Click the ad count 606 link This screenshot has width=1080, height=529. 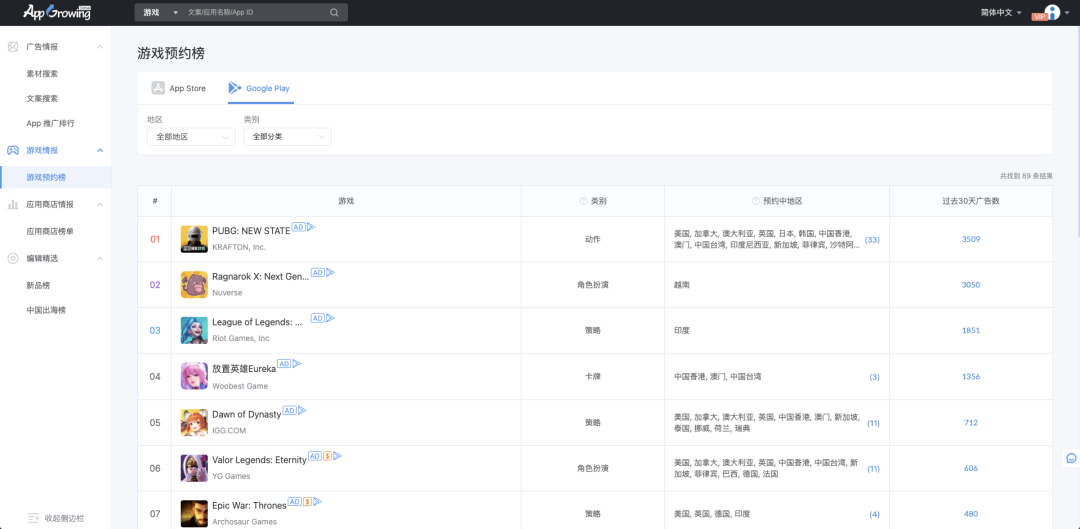coord(970,468)
